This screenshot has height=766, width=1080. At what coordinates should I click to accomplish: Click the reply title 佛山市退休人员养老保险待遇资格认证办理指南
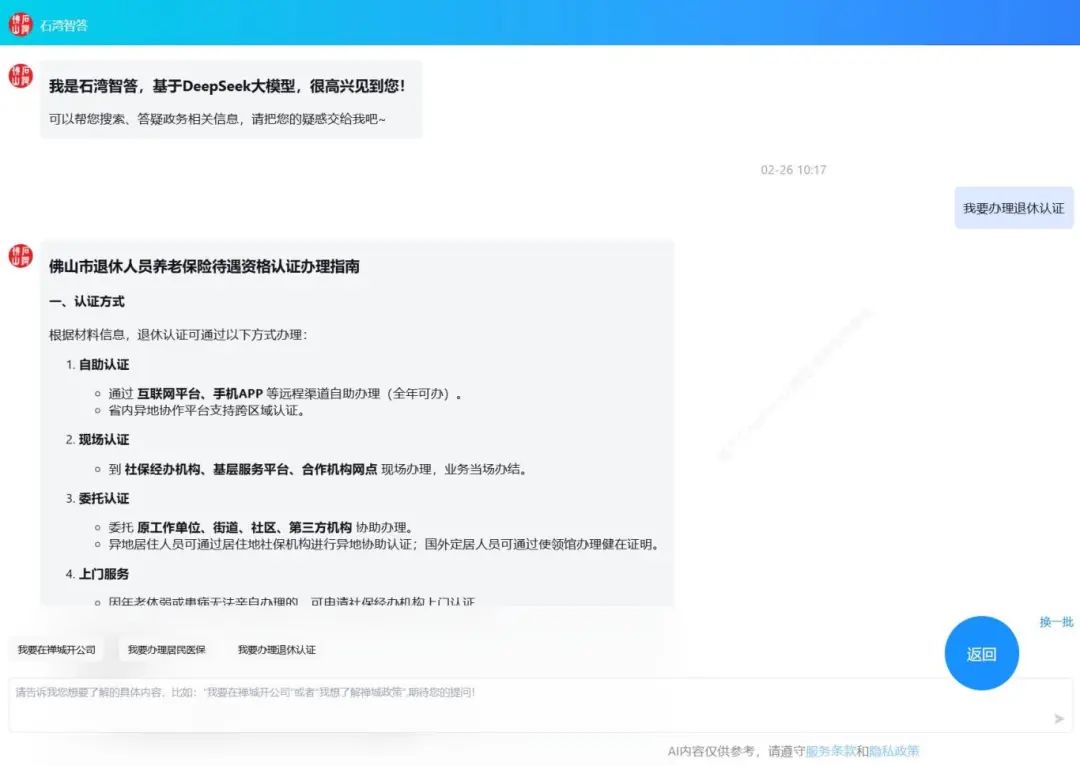(204, 267)
